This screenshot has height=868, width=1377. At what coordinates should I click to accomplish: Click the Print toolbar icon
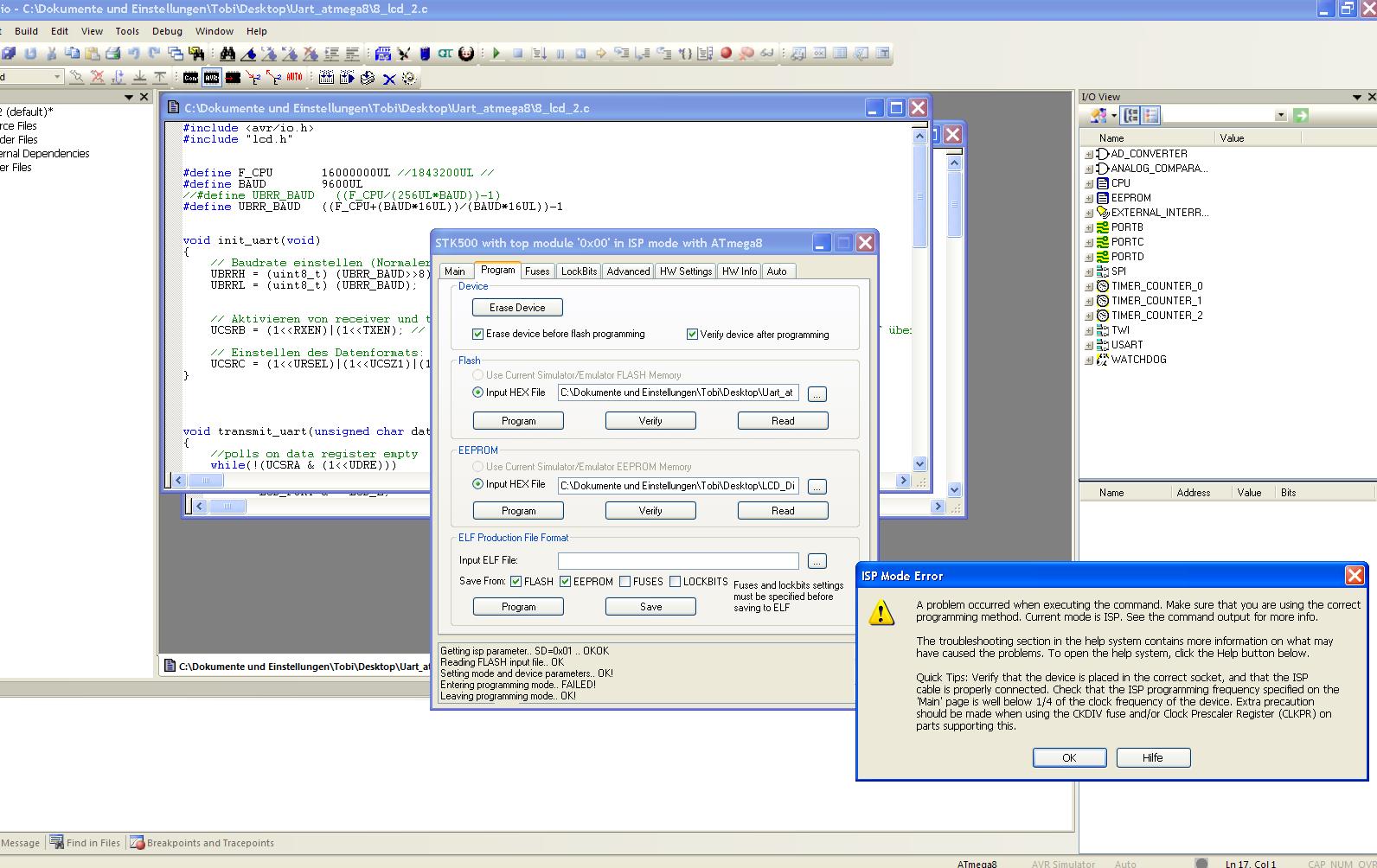pyautogui.click(x=113, y=54)
